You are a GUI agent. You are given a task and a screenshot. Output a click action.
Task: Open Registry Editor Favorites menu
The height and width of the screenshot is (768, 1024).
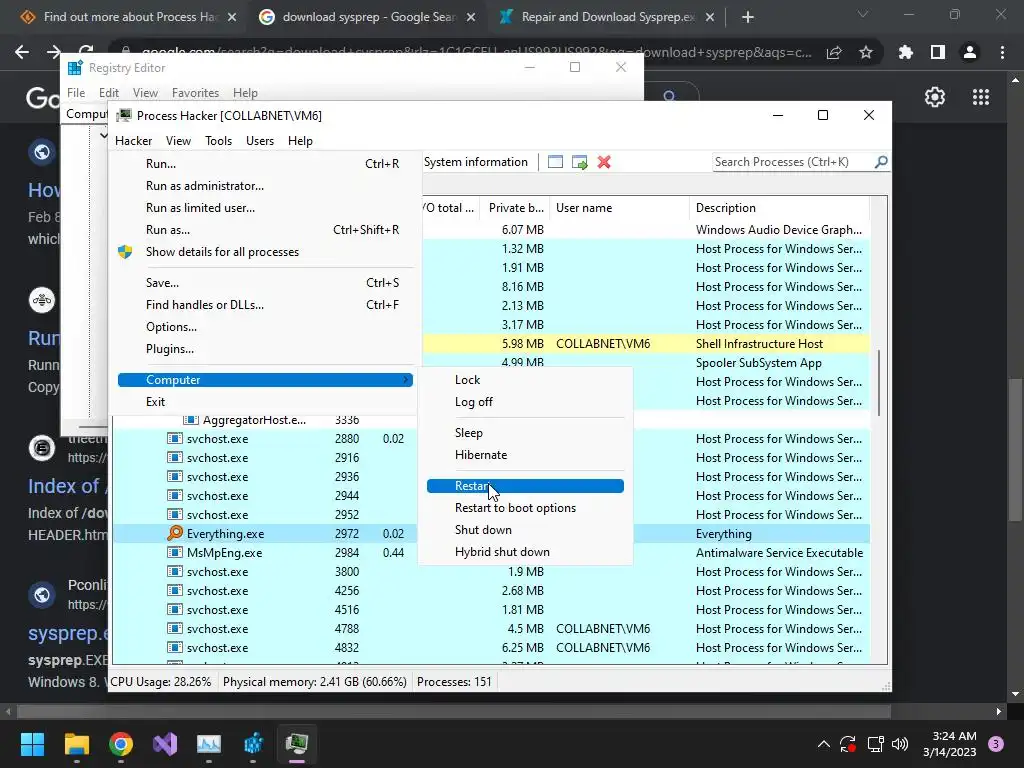(x=195, y=93)
